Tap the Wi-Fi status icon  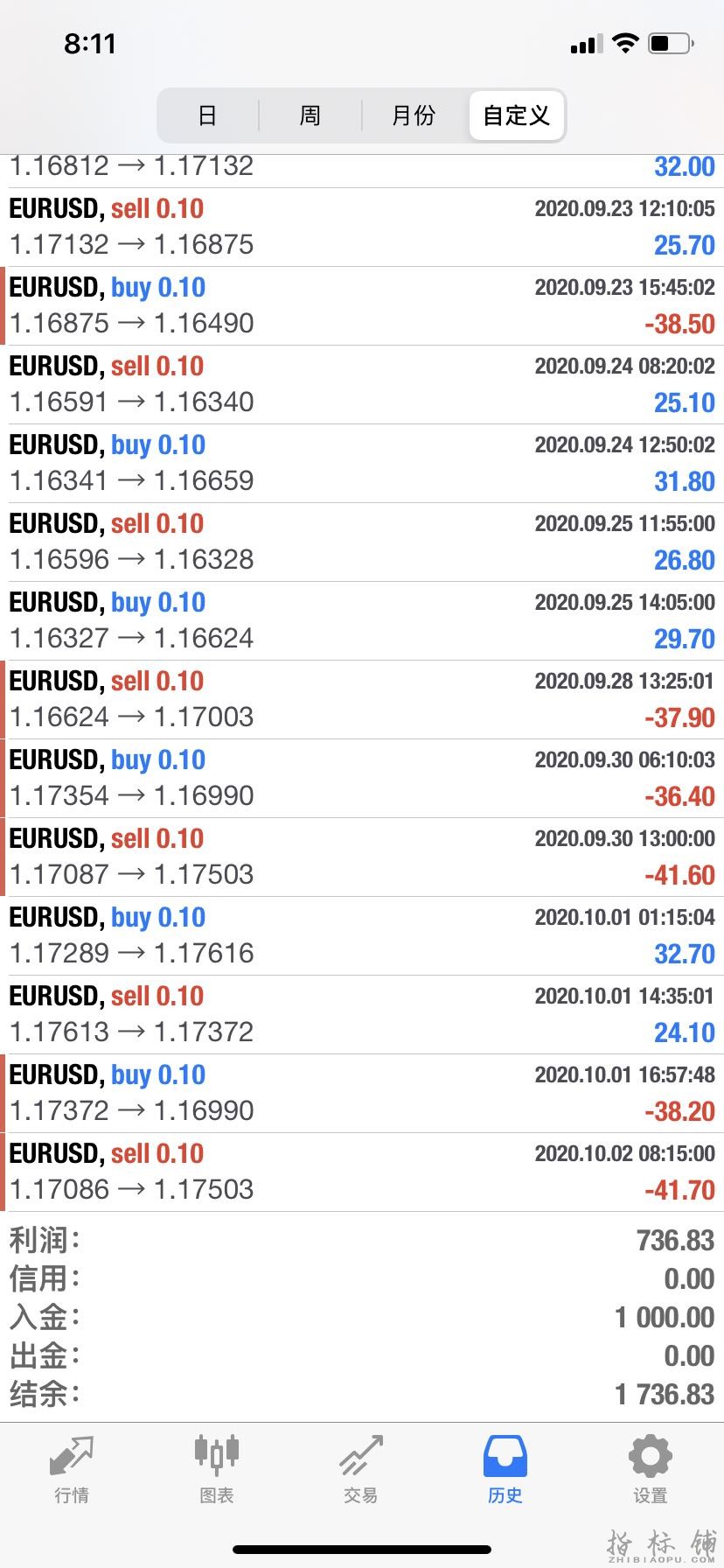point(625,43)
